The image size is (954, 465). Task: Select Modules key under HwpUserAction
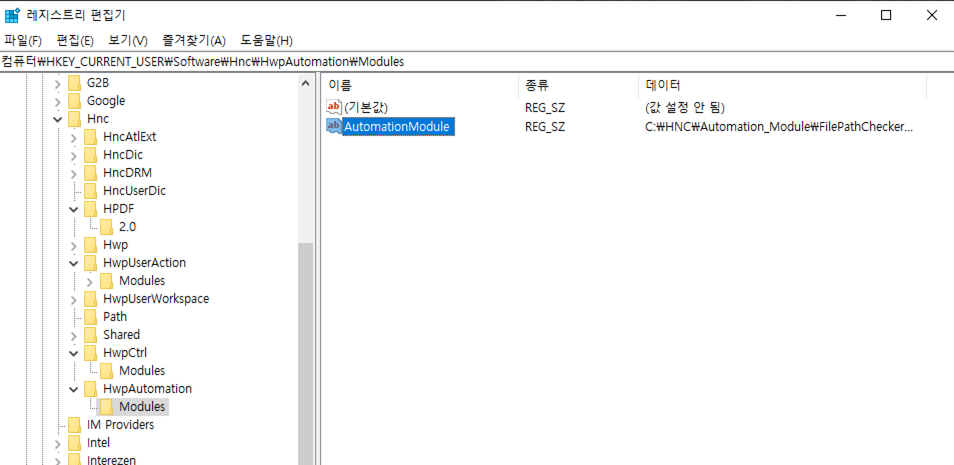(142, 281)
